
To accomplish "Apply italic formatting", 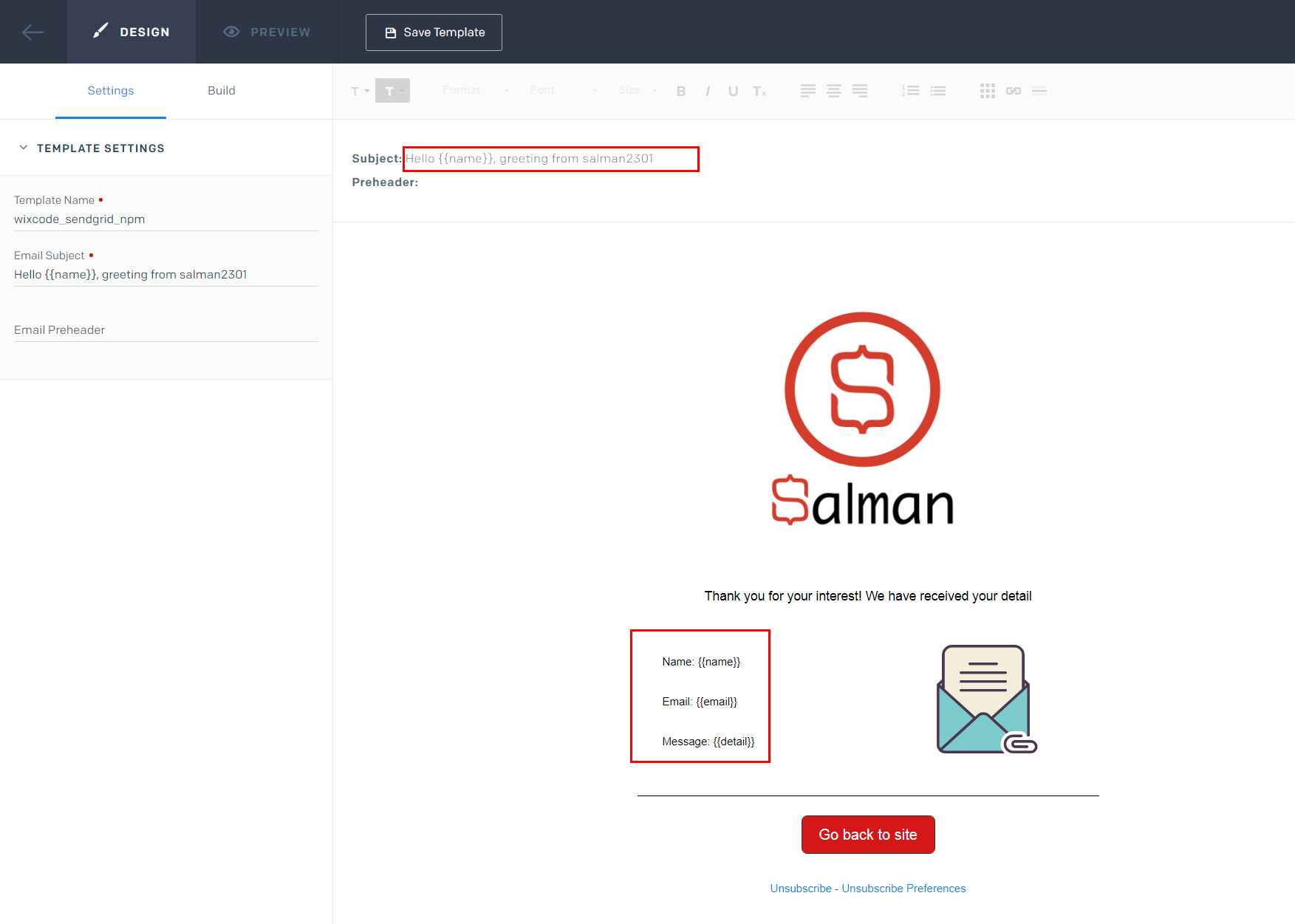I will tap(707, 90).
